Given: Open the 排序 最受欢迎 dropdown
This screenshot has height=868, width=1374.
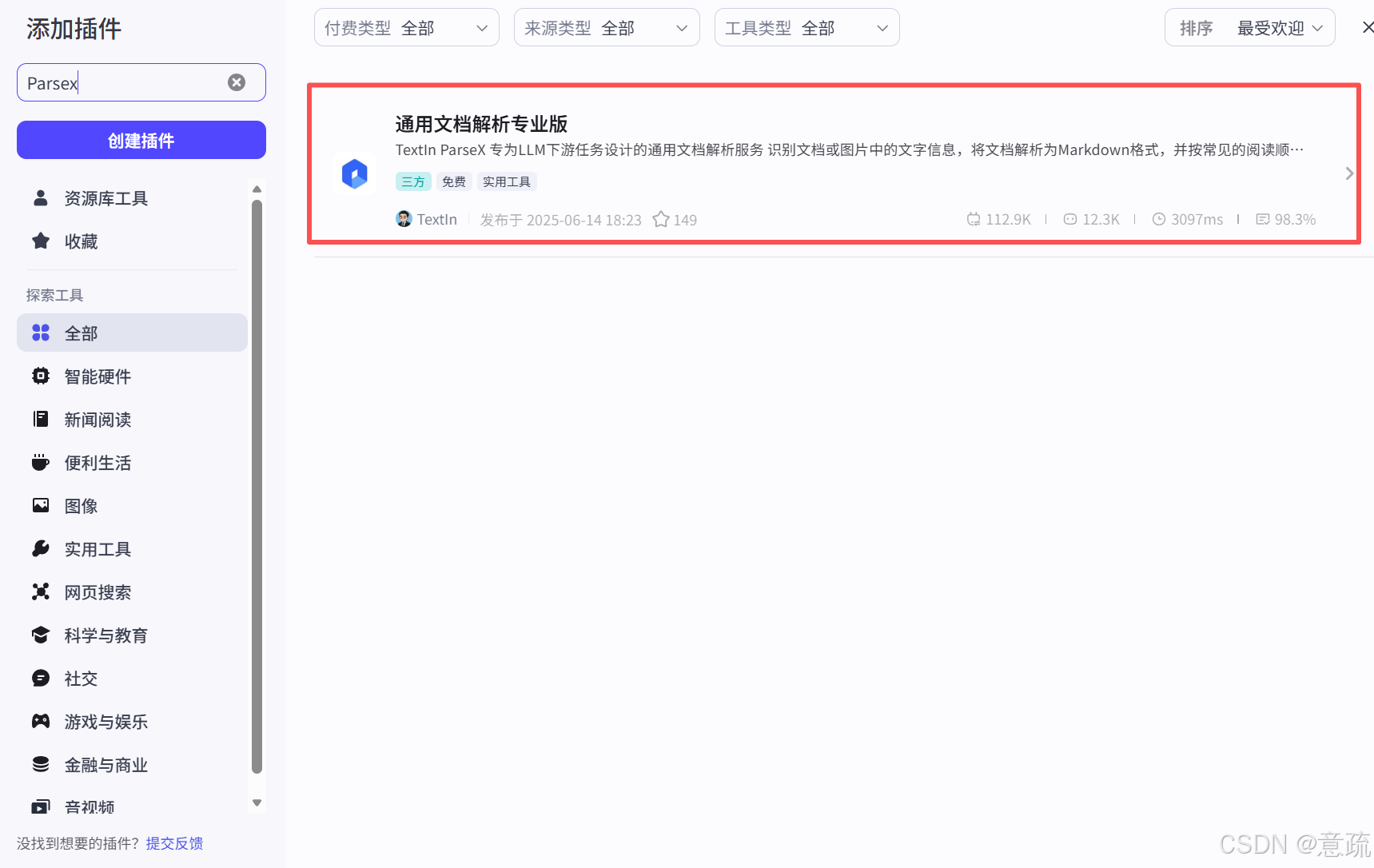Looking at the screenshot, I should [x=1250, y=27].
